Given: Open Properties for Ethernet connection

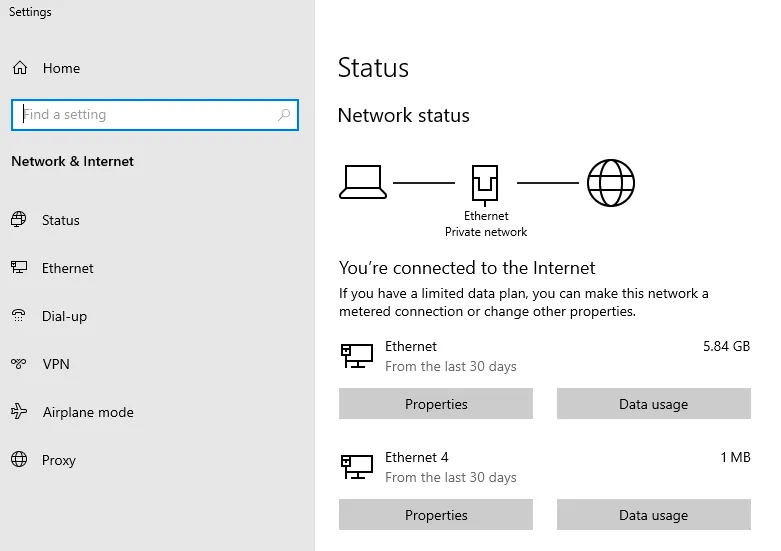Looking at the screenshot, I should [436, 404].
